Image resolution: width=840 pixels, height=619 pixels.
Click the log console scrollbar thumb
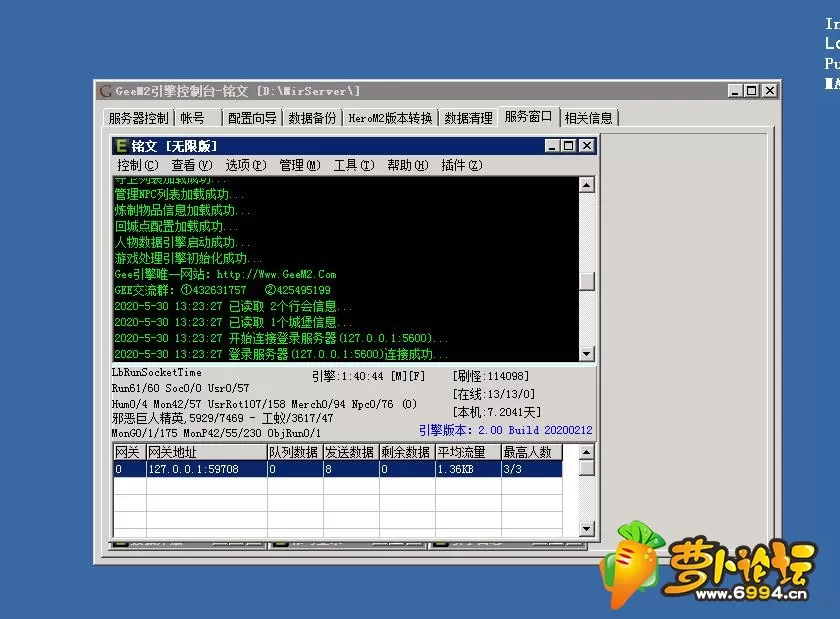coord(587,282)
